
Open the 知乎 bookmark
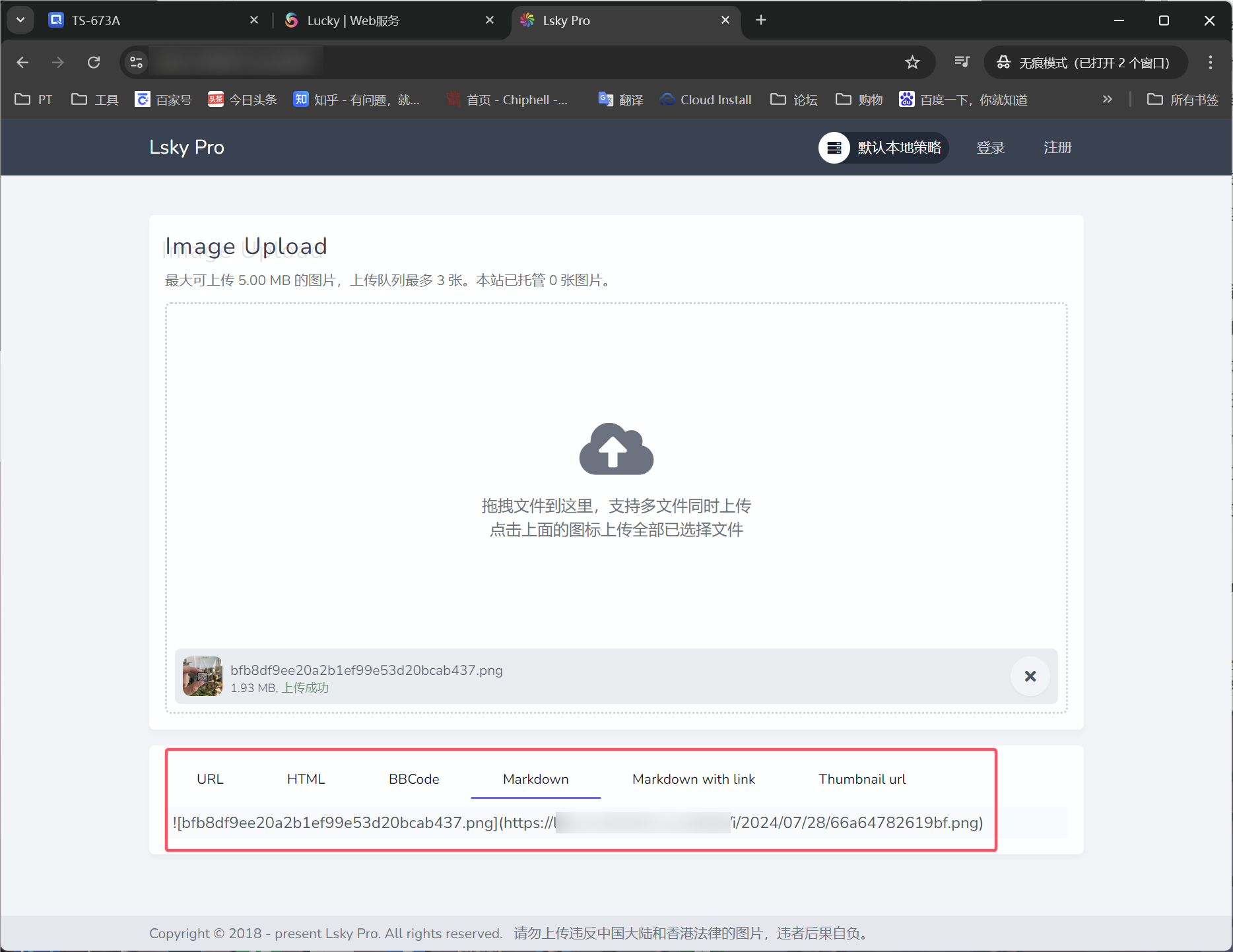[356, 100]
